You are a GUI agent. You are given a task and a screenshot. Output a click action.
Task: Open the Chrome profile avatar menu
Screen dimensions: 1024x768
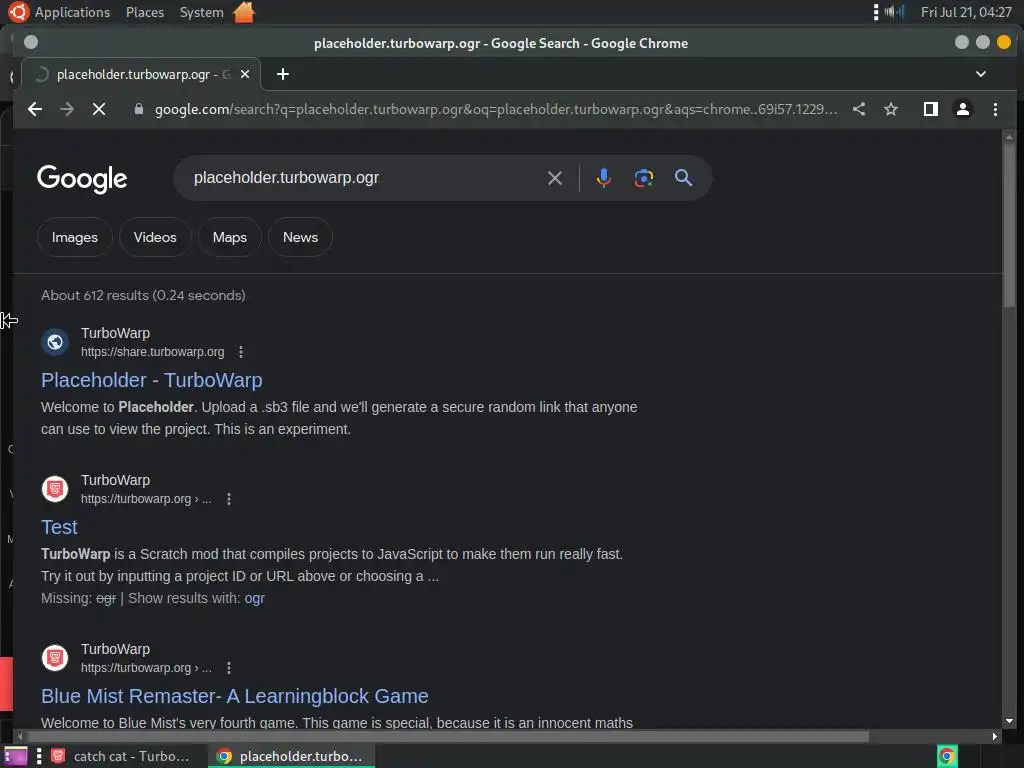pyautogui.click(x=963, y=109)
